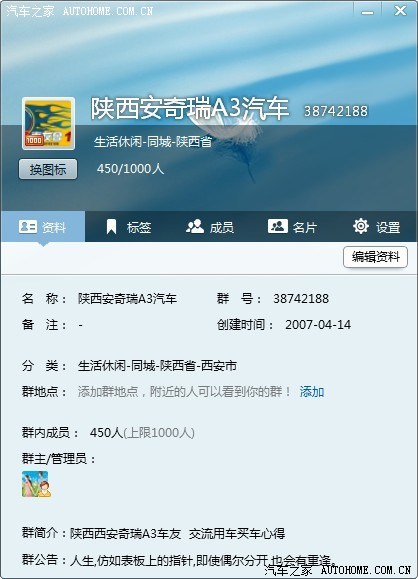Switch to the 标签 tab
Viewport: 418px width, 579px height.
[x=129, y=227]
